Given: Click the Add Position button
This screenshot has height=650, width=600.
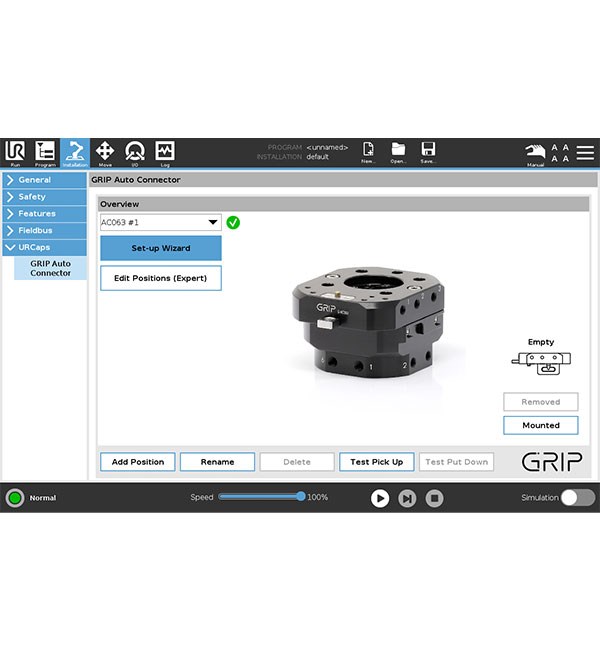Looking at the screenshot, I should 138,462.
